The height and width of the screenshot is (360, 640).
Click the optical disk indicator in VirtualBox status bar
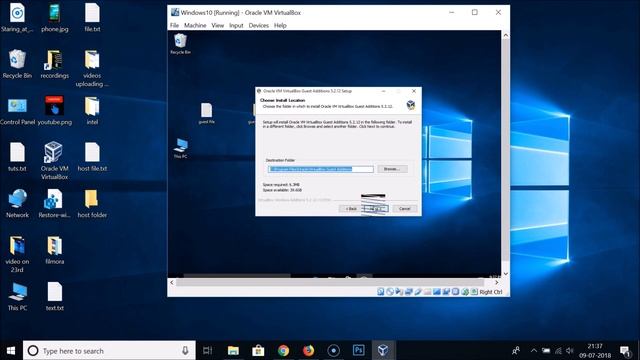pyautogui.click(x=390, y=292)
